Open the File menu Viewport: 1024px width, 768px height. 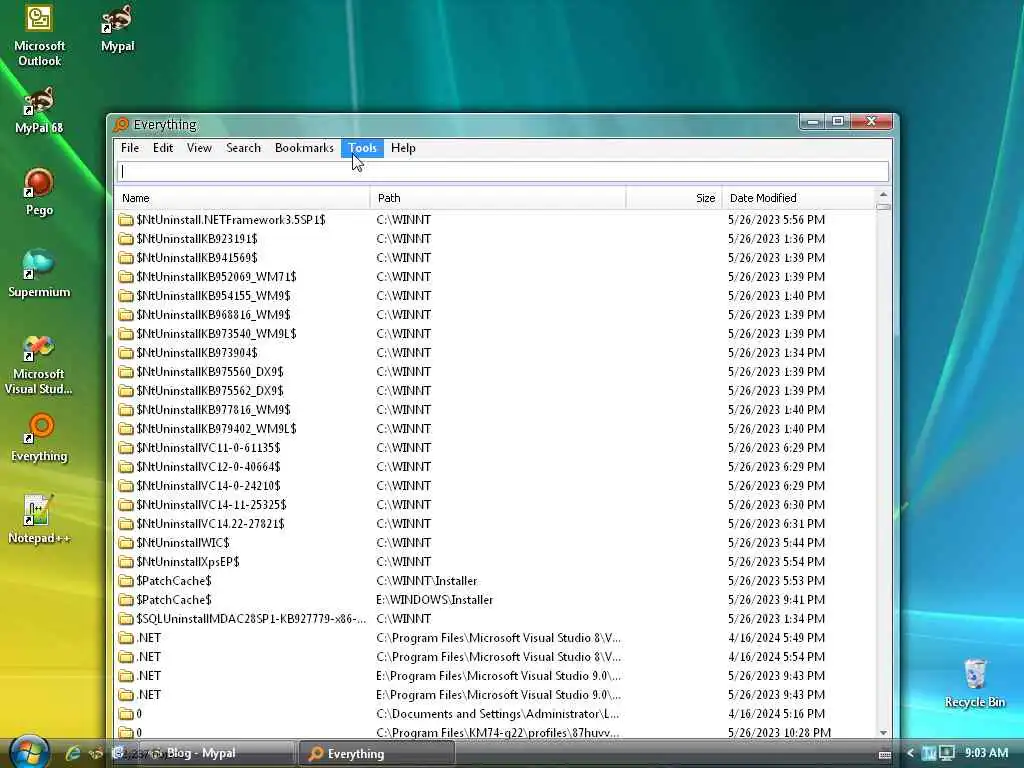click(130, 148)
